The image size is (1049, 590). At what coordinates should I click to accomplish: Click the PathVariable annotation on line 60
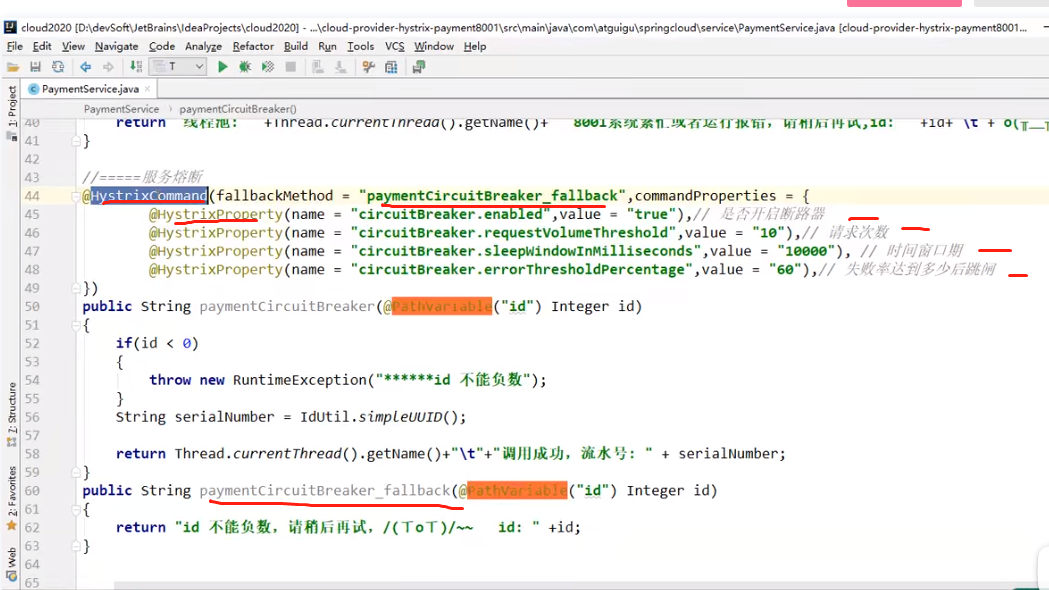517,490
